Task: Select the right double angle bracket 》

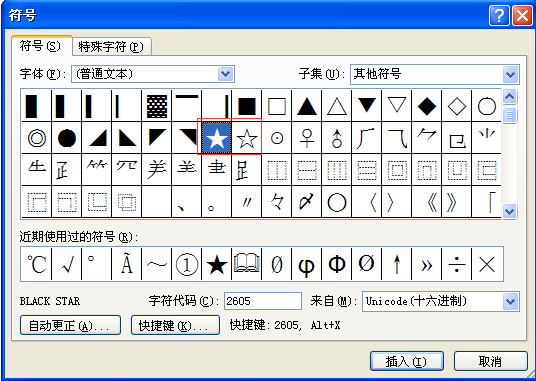Action: coord(457,202)
